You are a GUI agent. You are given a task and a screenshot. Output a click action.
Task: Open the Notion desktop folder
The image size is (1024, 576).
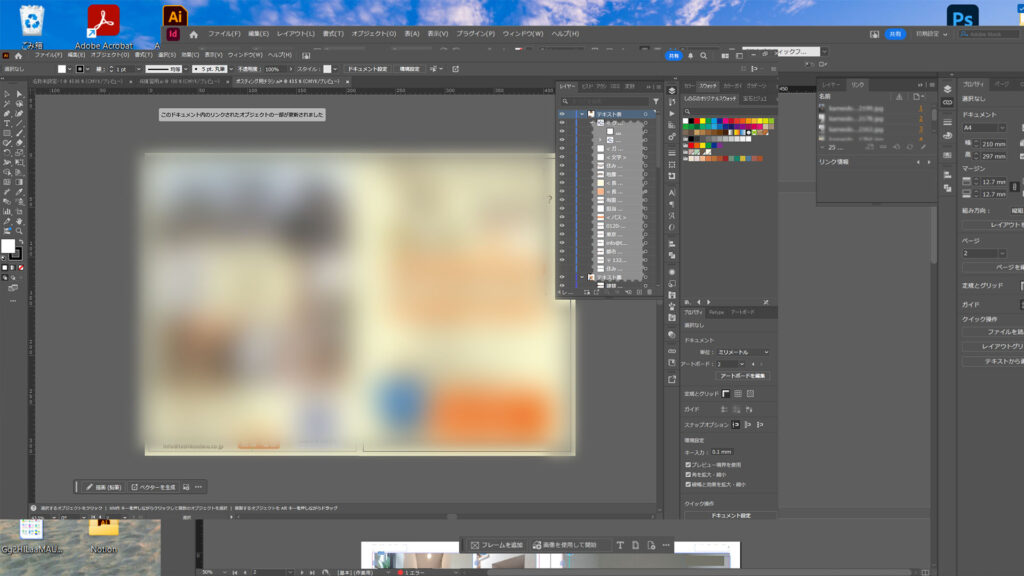[103, 536]
